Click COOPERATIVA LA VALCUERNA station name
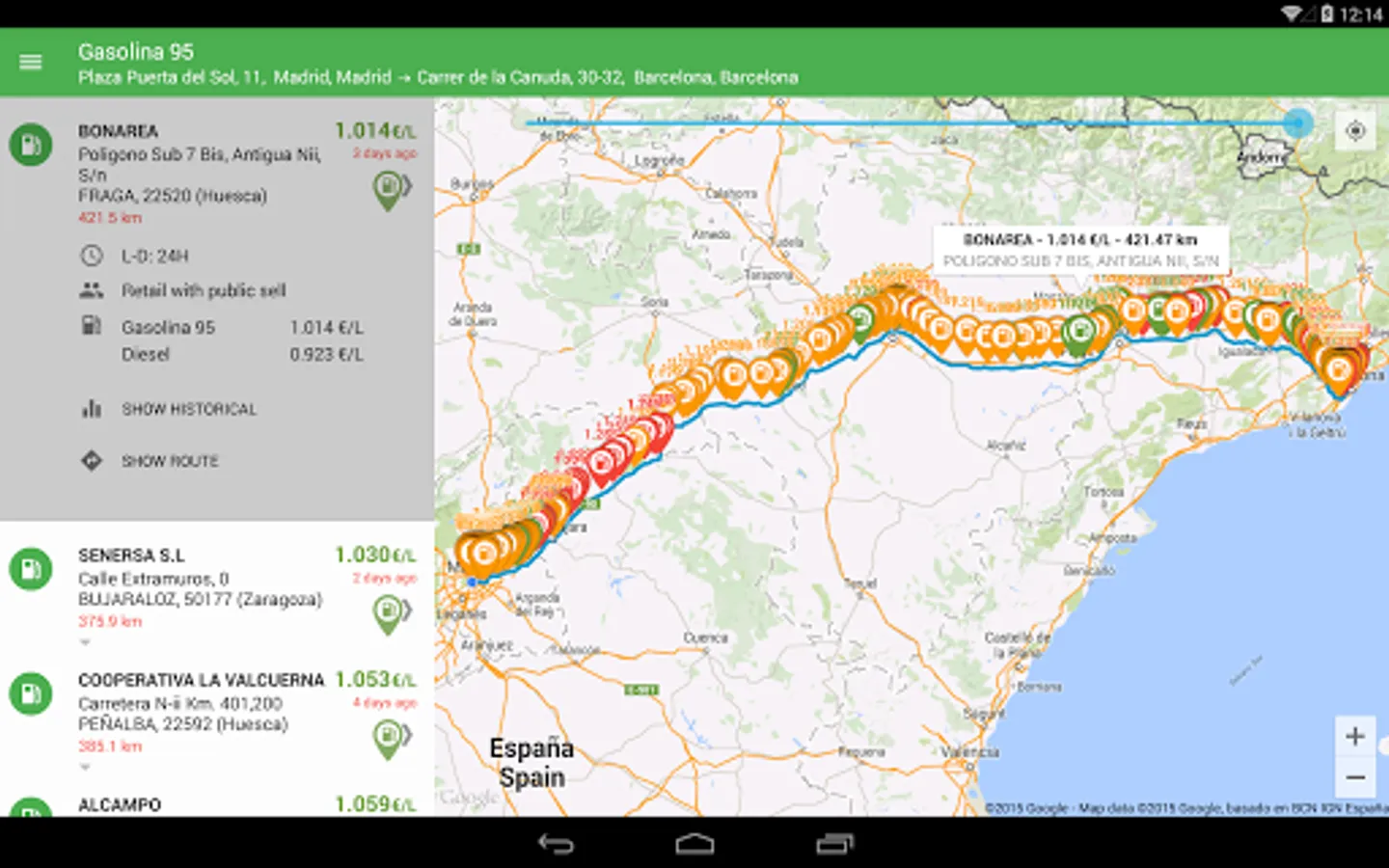Viewport: 1389px width, 868px height. (202, 680)
